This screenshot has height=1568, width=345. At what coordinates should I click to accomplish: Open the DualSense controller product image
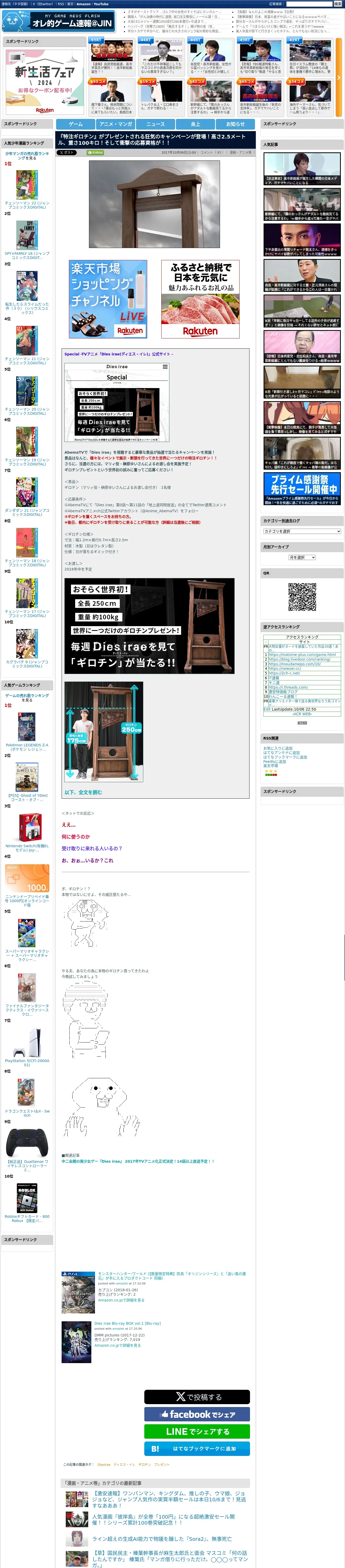pyautogui.click(x=27, y=1143)
